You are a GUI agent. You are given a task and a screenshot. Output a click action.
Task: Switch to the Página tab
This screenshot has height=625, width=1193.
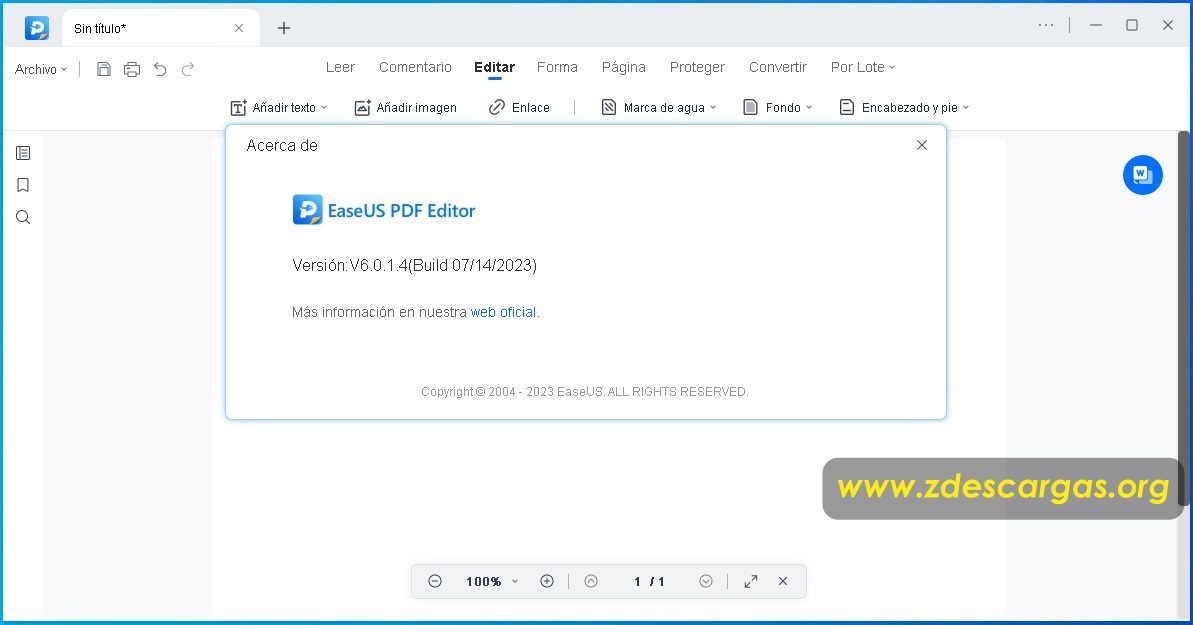[x=623, y=67]
